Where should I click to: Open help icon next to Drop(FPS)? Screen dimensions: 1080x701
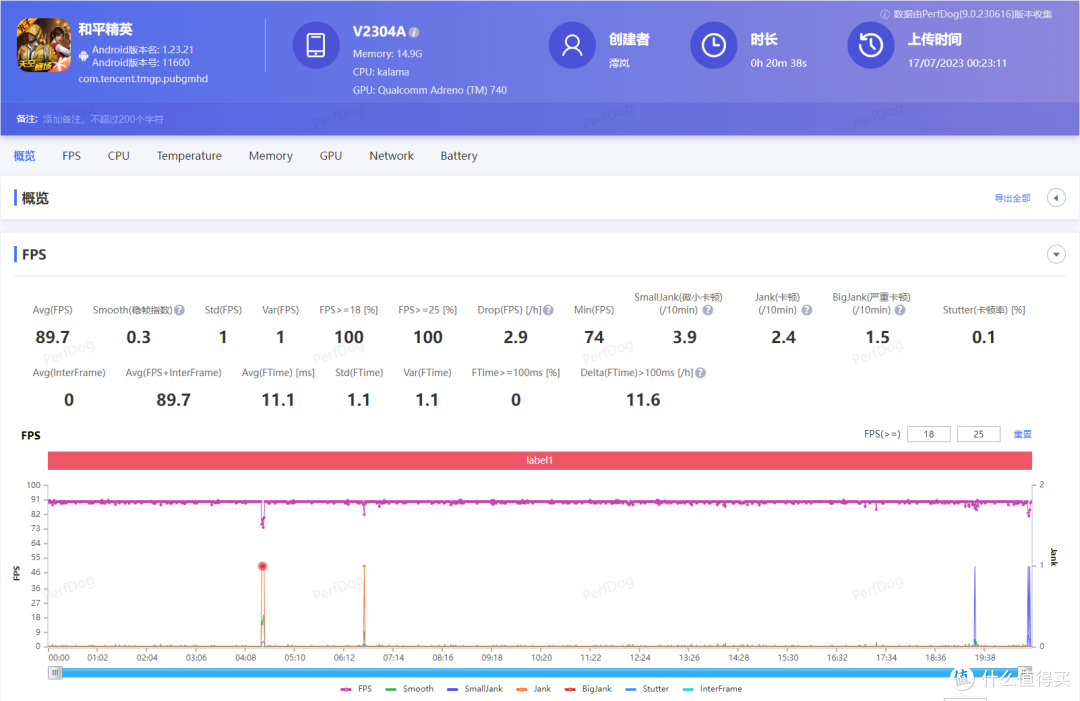(x=548, y=310)
